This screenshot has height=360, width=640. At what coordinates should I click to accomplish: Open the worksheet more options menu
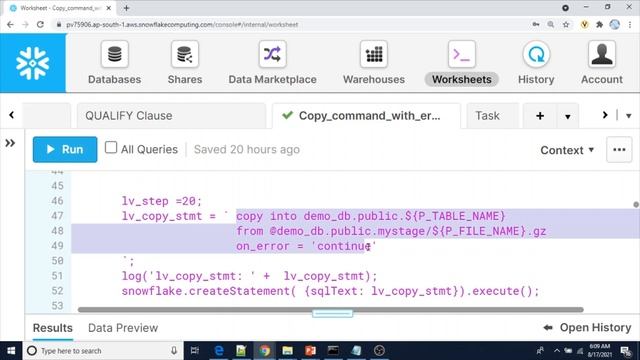[619, 150]
